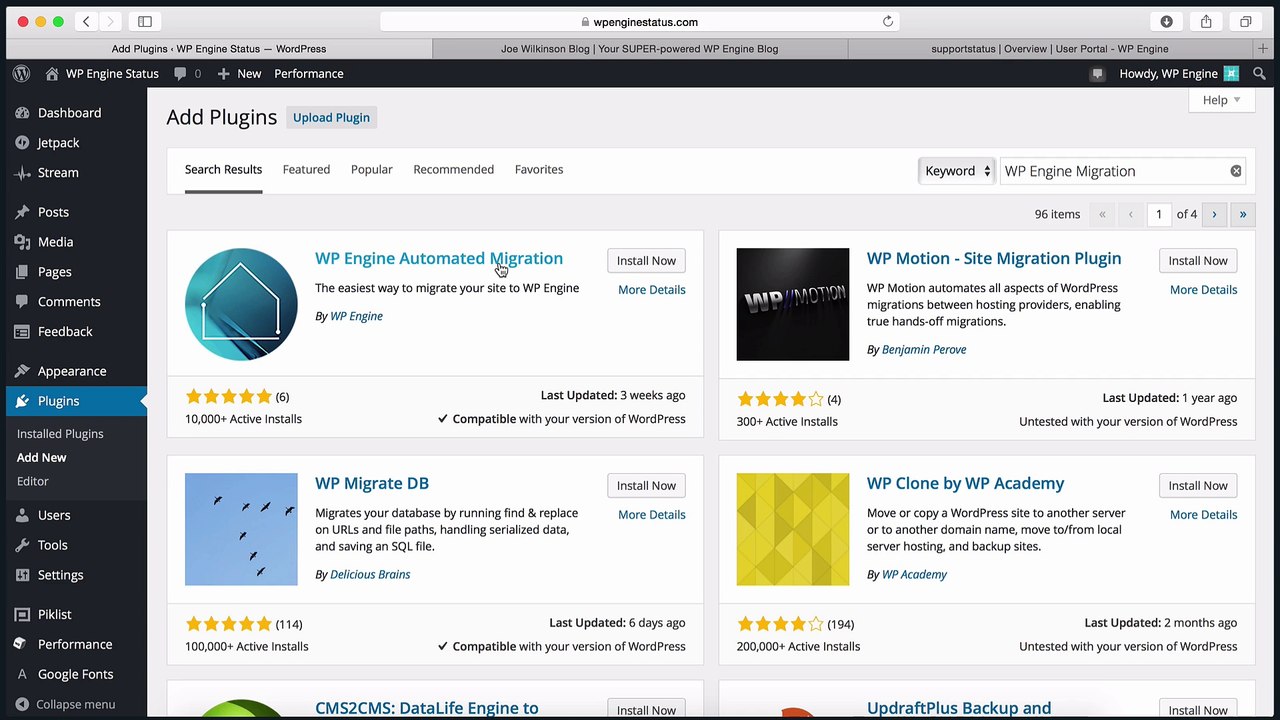Viewport: 1280px width, 720px height.
Task: View More Details for WP Motion
Action: (x=1203, y=289)
